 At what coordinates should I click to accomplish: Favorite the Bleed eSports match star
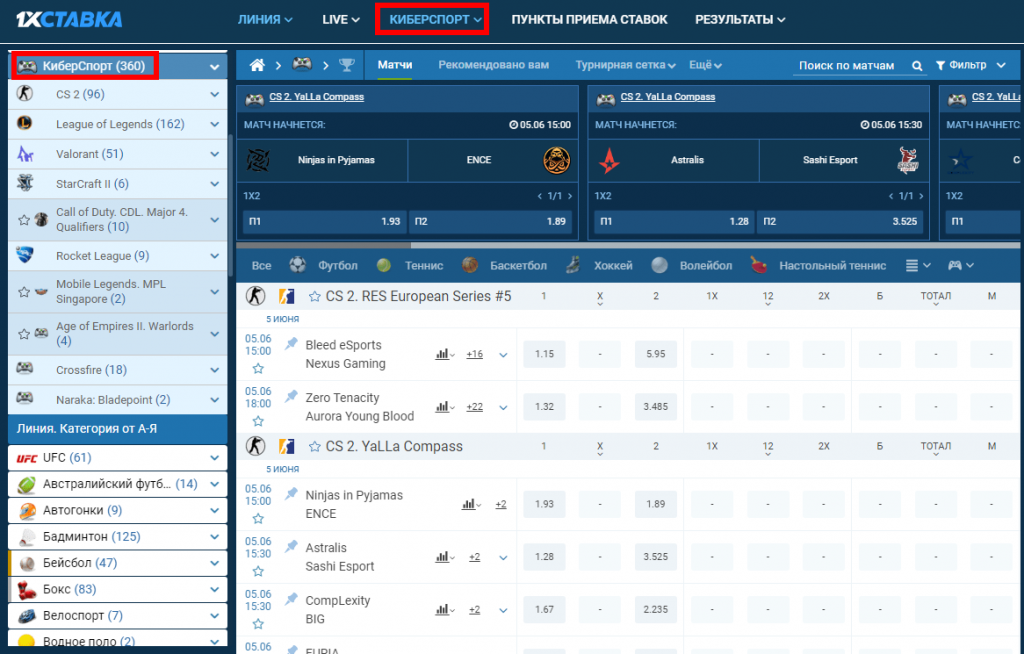coord(258,368)
